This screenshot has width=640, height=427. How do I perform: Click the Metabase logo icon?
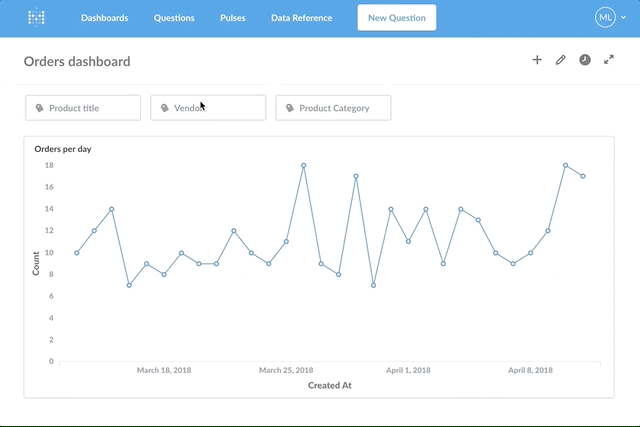(x=36, y=17)
